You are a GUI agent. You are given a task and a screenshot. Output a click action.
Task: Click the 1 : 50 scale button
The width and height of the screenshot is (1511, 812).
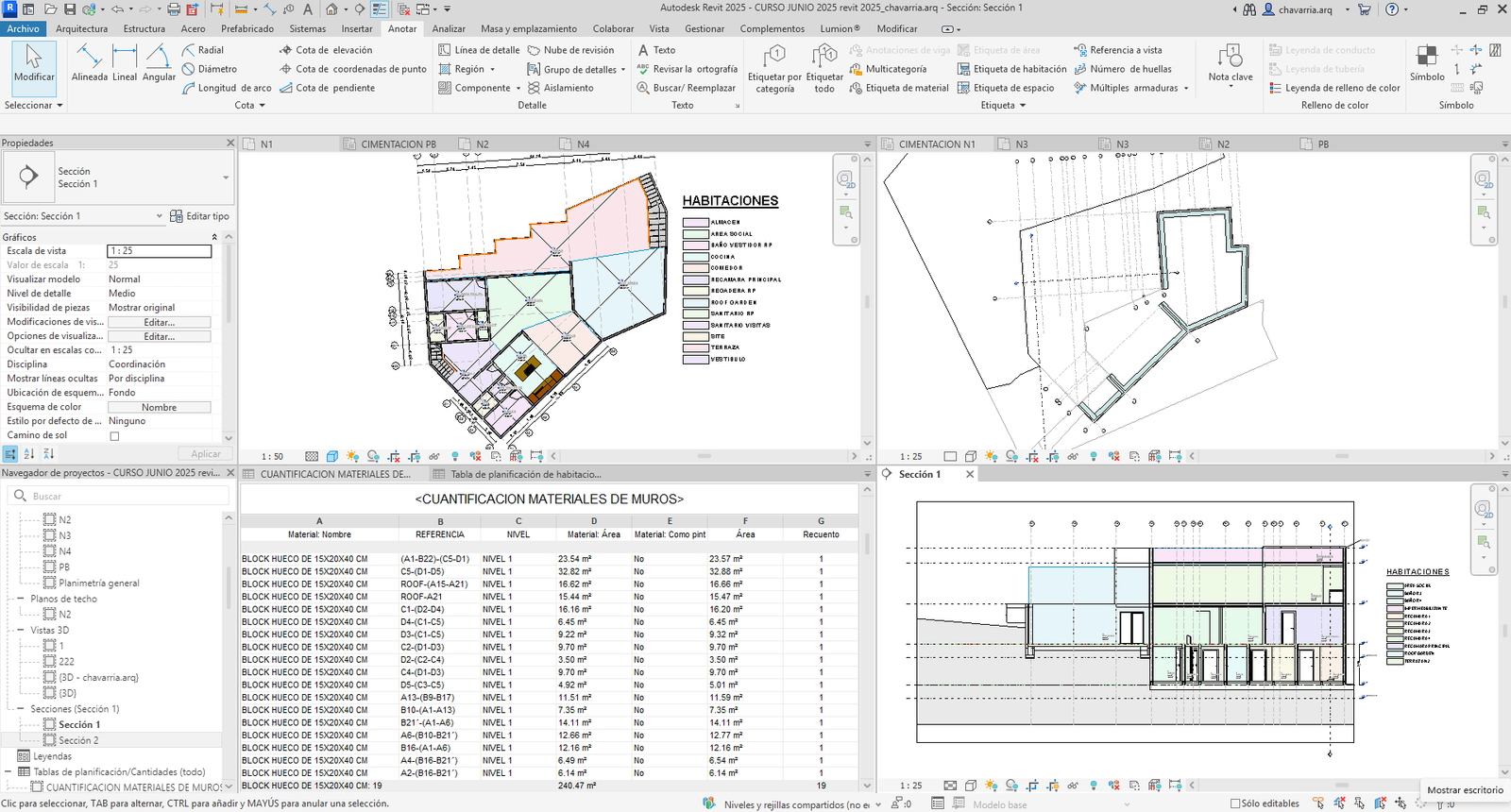click(272, 456)
